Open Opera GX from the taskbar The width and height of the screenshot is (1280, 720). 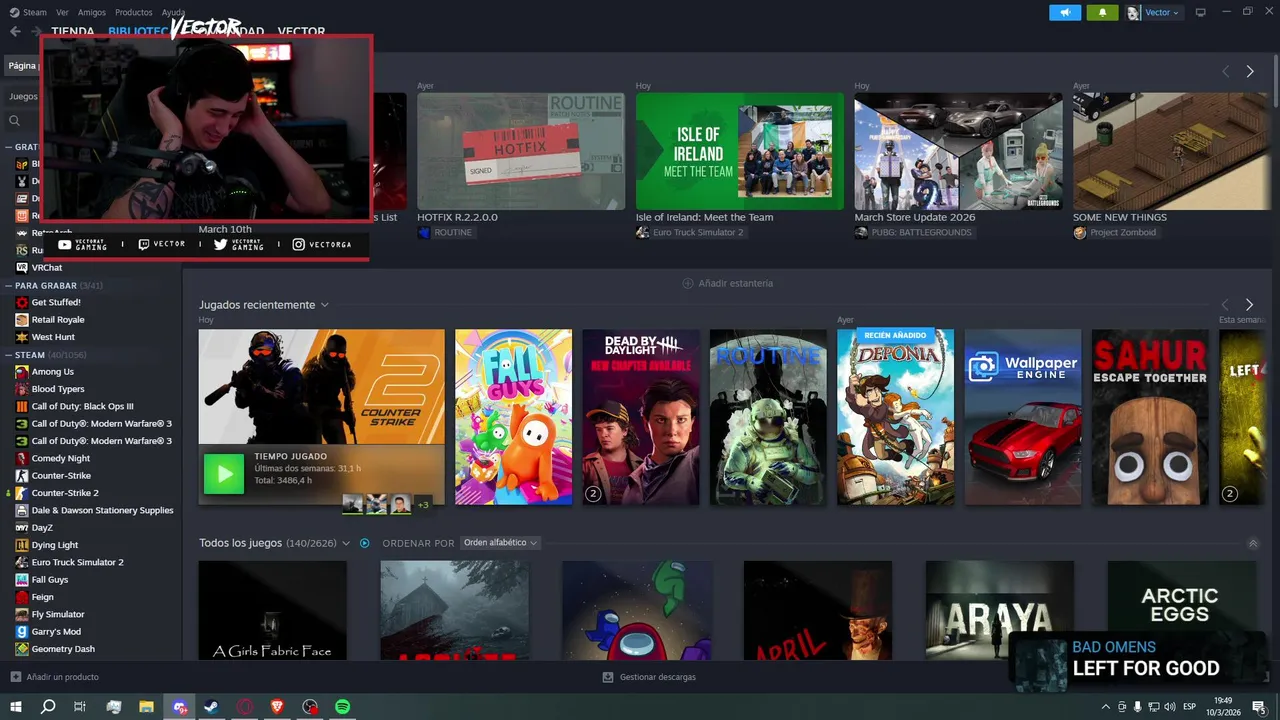click(244, 707)
